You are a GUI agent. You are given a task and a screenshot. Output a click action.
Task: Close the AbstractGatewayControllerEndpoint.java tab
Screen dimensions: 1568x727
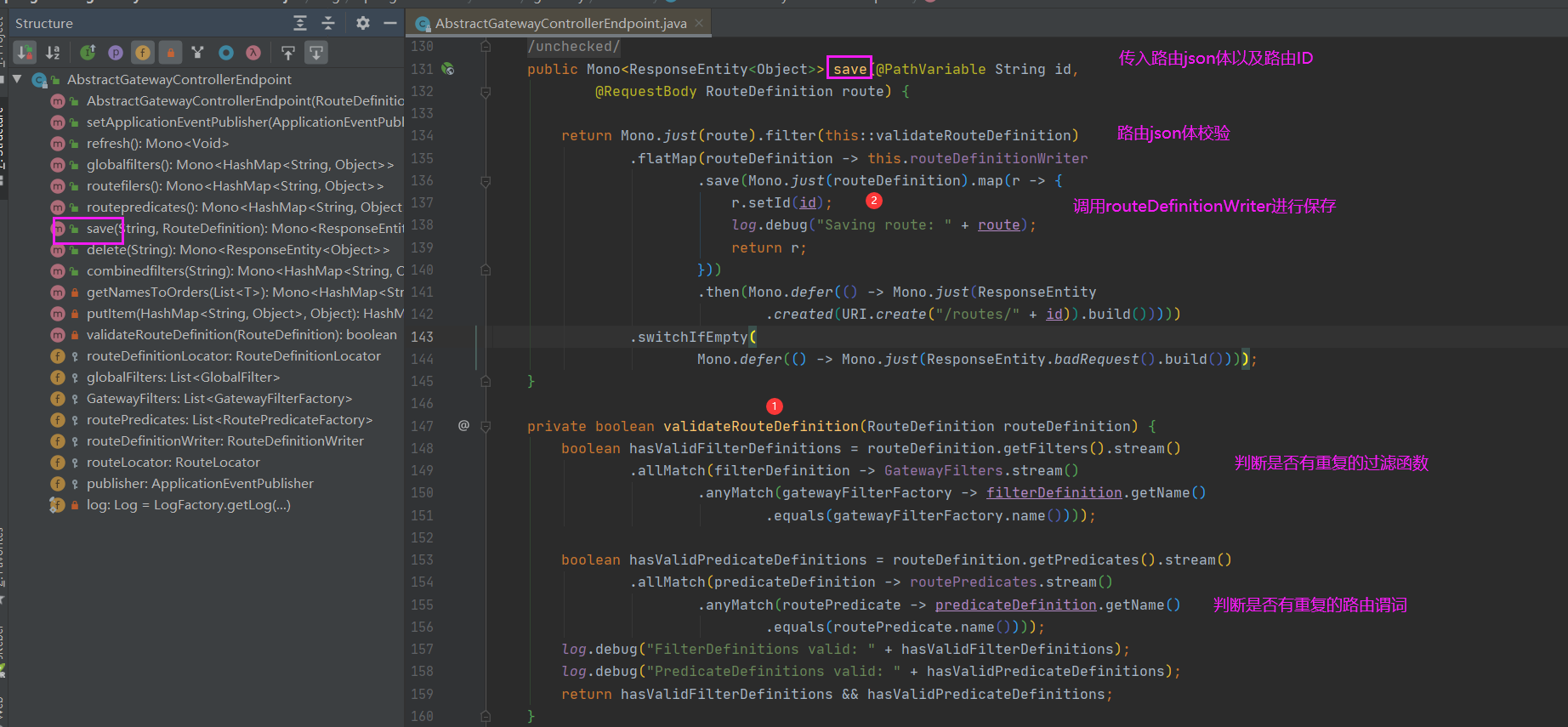coord(699,23)
